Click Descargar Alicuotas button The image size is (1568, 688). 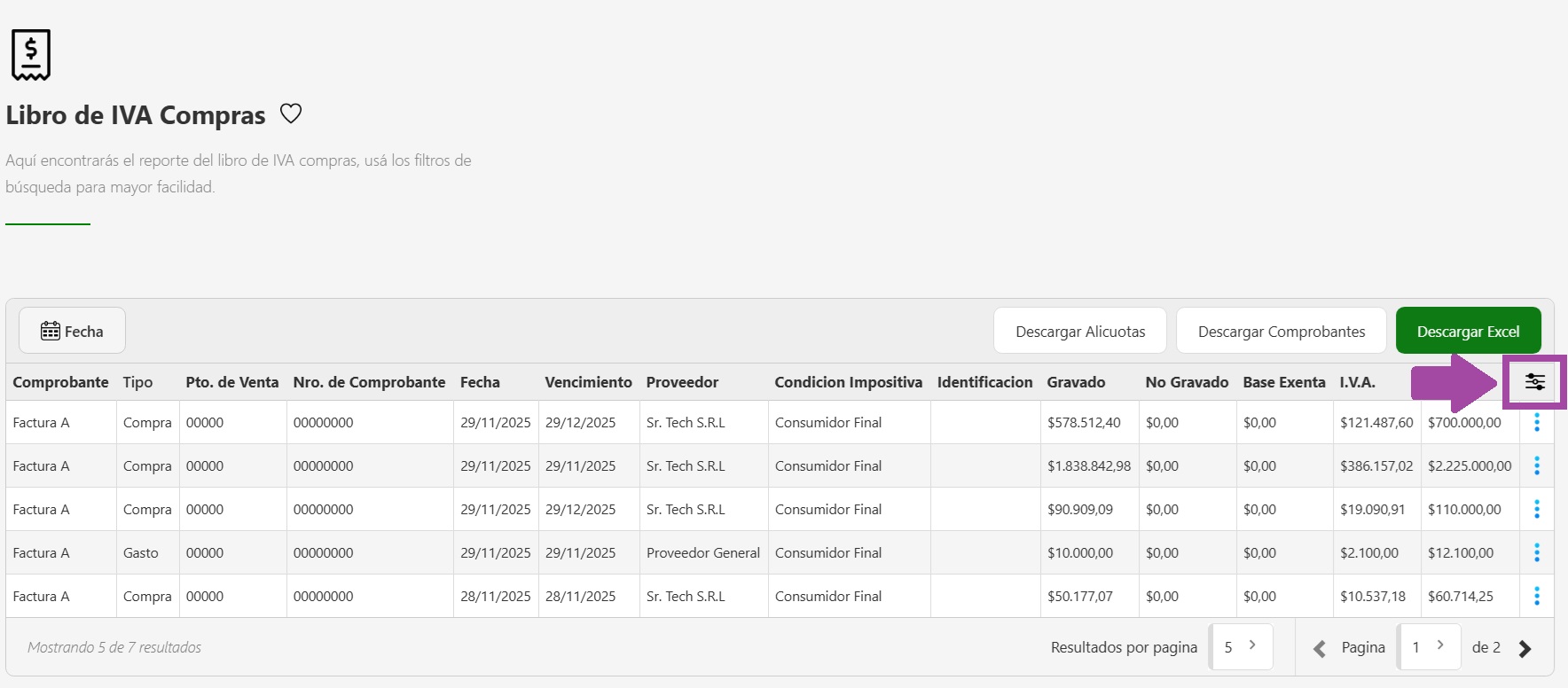(1079, 332)
